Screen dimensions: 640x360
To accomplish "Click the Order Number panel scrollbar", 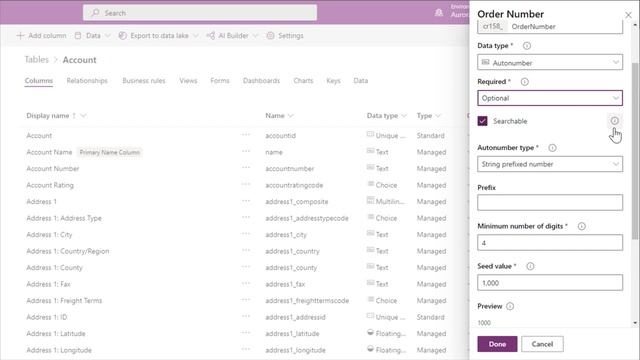I will (635, 151).
